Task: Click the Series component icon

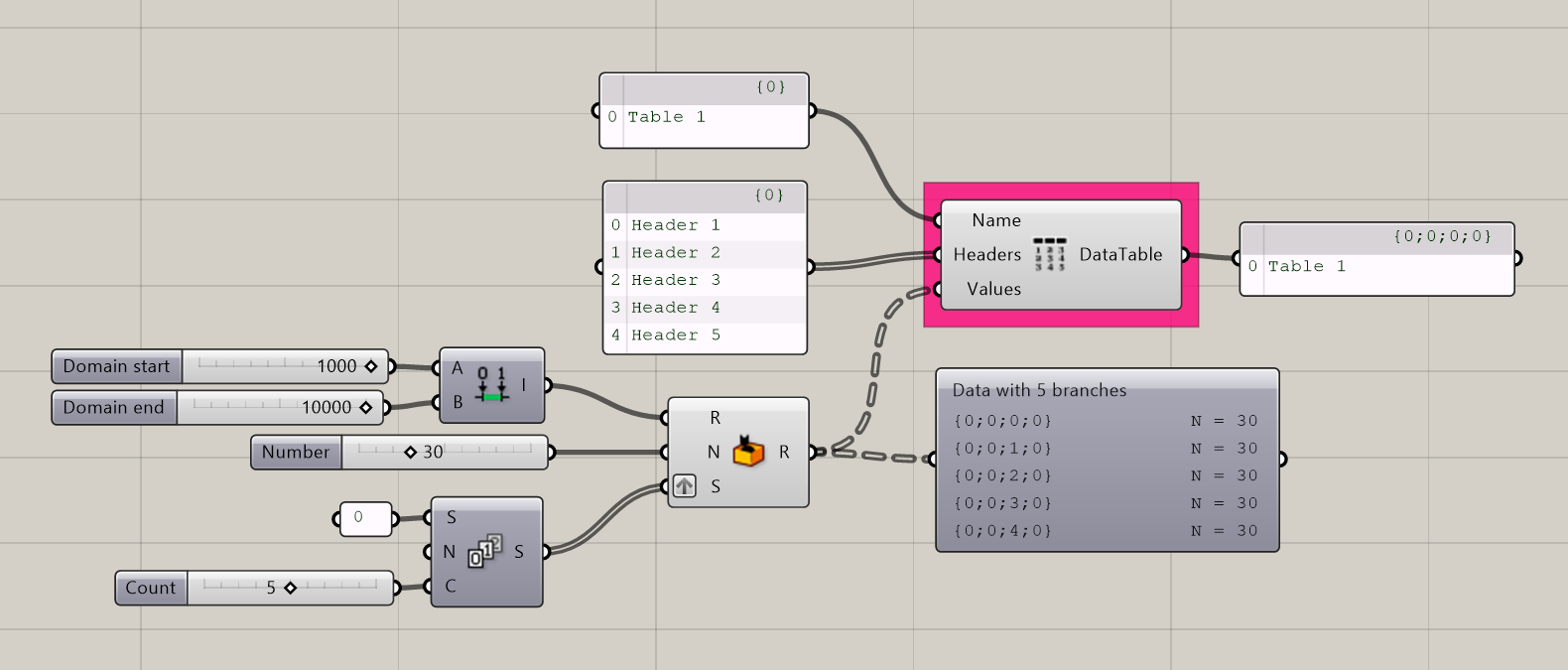Action: click(x=485, y=551)
